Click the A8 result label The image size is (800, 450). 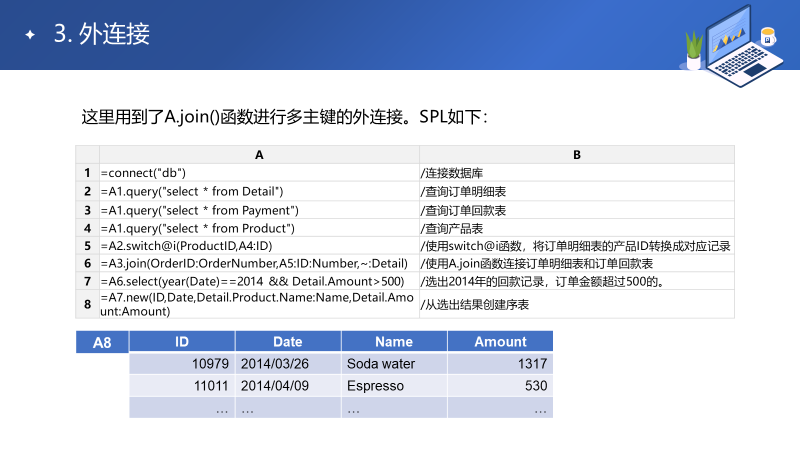[102, 342]
